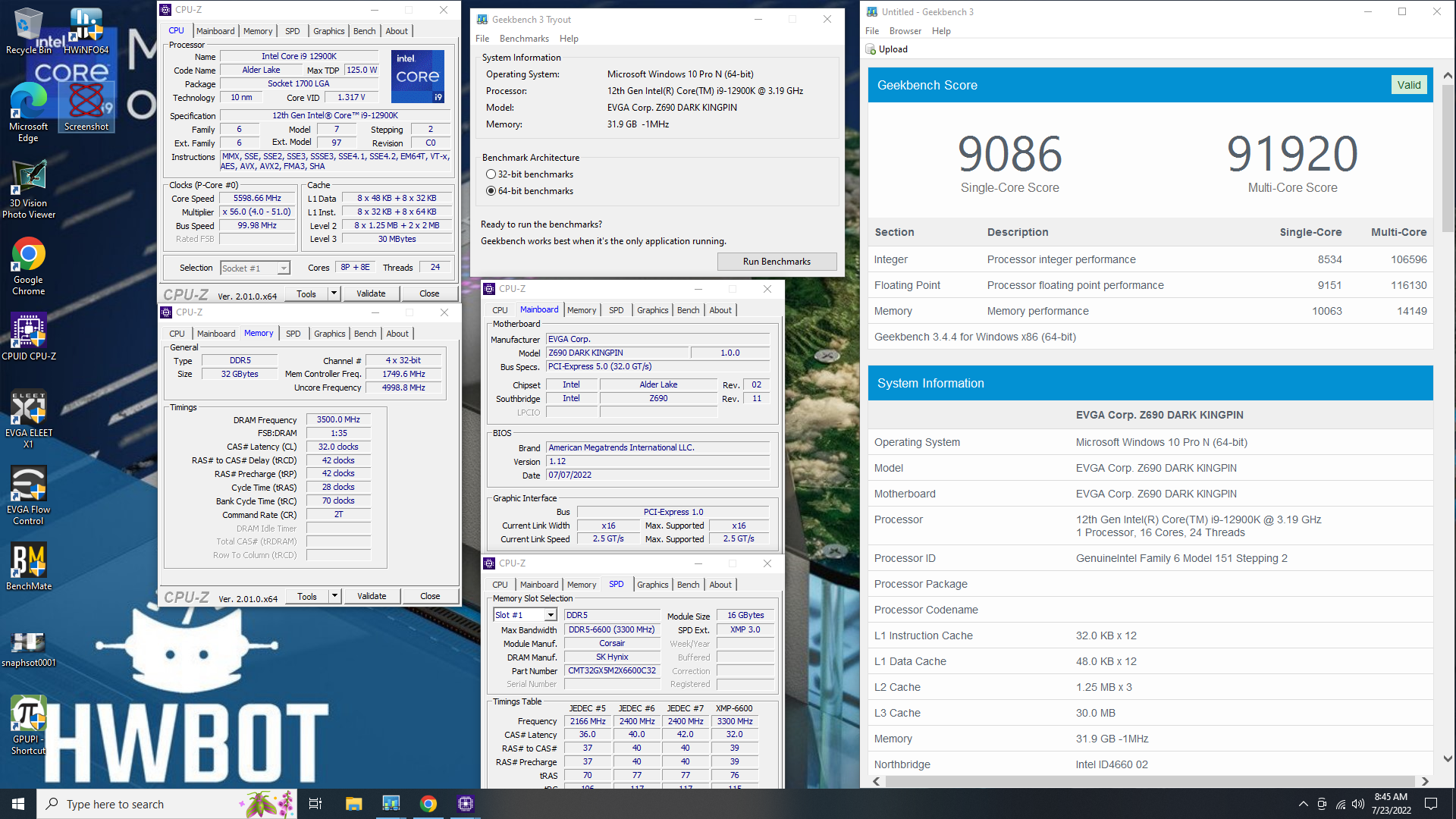Open the Windows Start menu
Screen dimensions: 1456x819
18,804
